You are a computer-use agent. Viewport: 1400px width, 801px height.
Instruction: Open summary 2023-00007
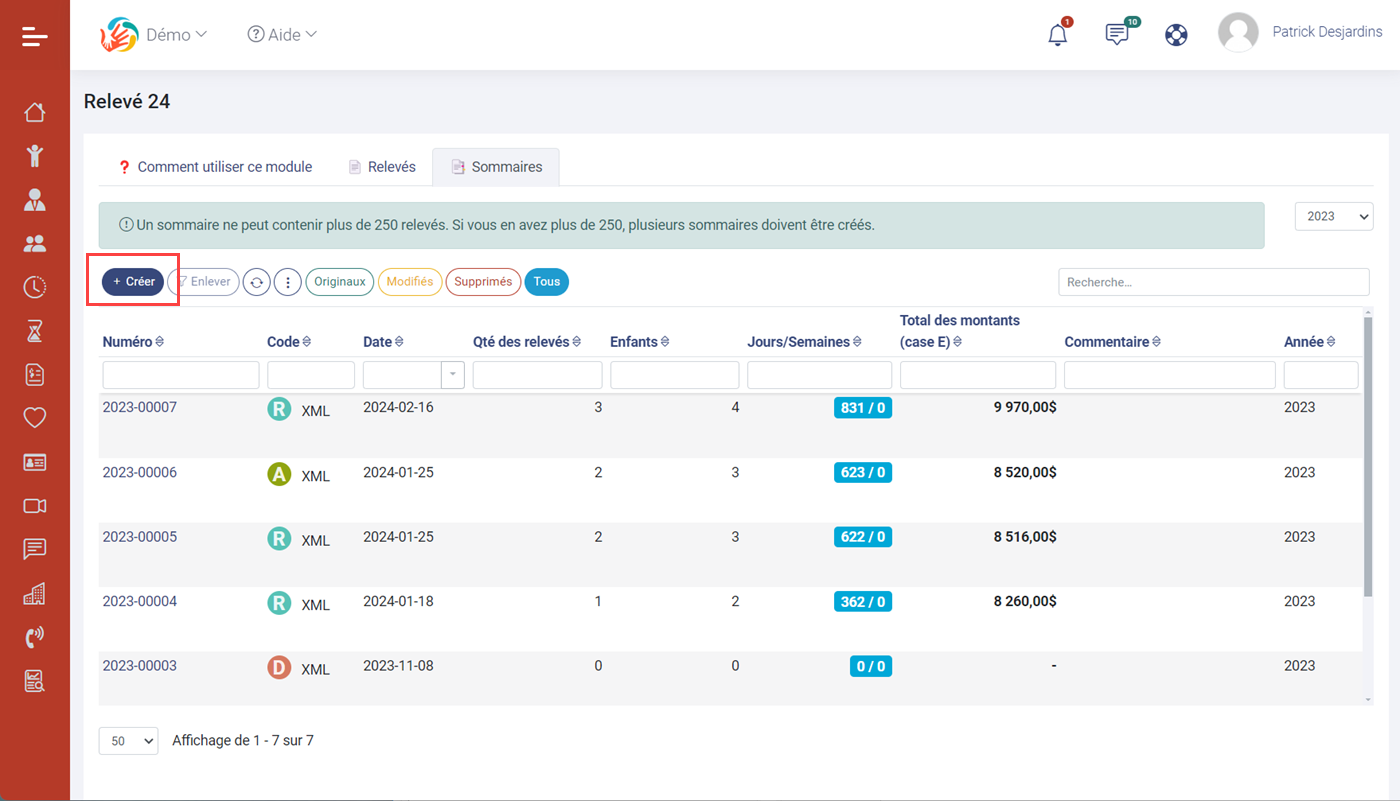140,407
